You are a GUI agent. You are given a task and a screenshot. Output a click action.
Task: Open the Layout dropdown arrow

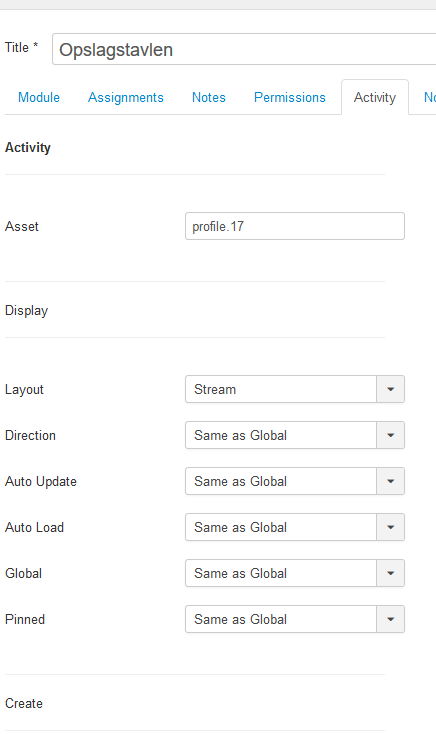pyautogui.click(x=391, y=389)
